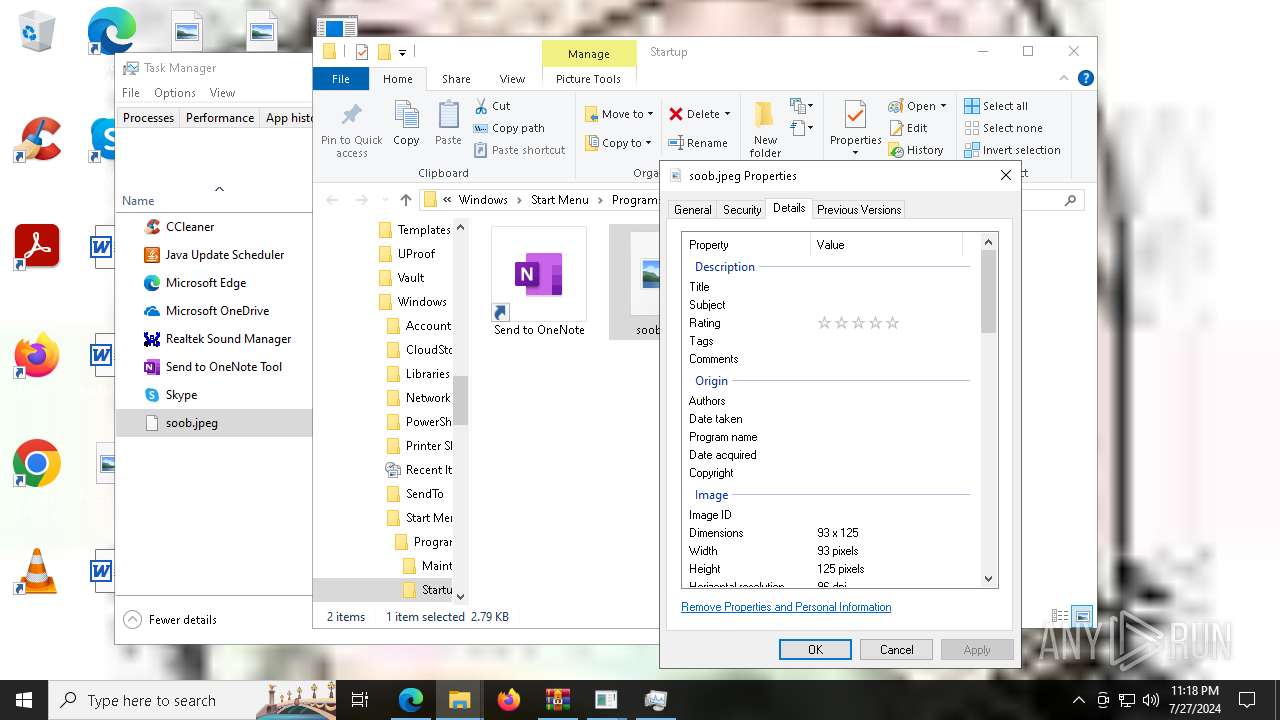The image size is (1280, 720).
Task: Click Select all in ribbon
Action: coord(996,106)
